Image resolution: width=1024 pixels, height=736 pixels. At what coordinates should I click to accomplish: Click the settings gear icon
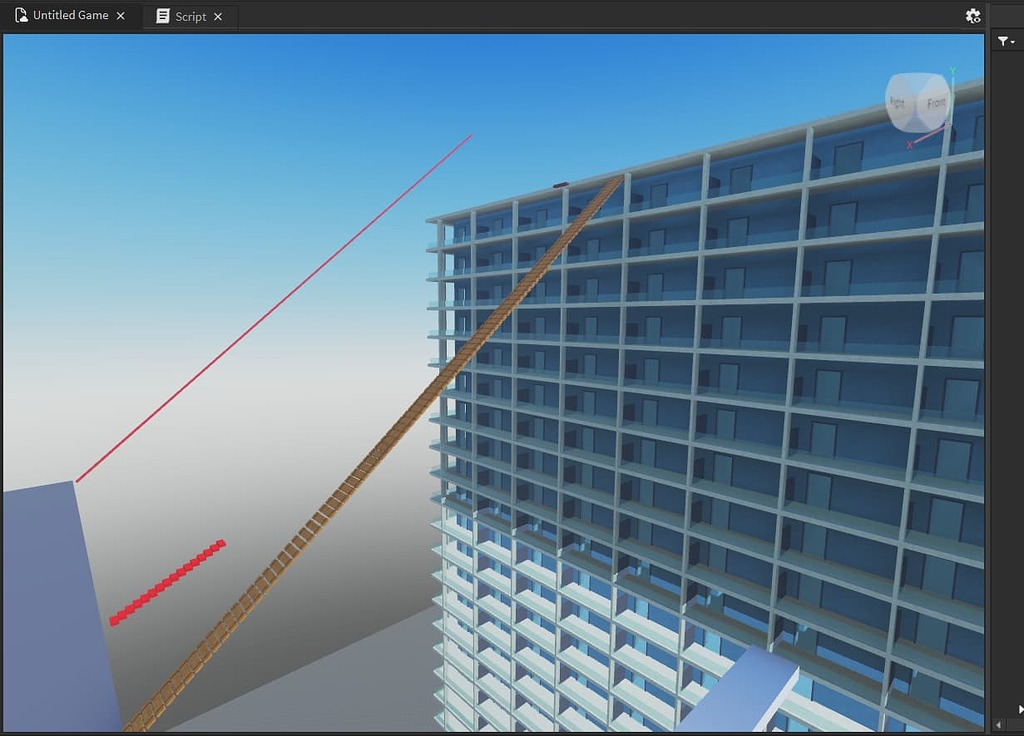point(973,15)
